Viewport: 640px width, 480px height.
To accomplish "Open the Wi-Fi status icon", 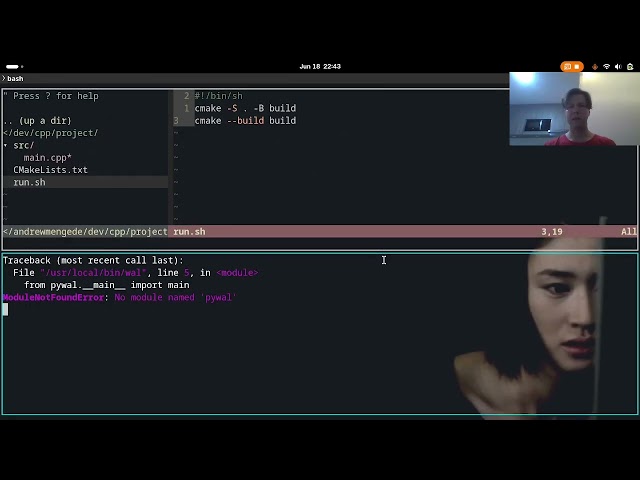I will tap(607, 67).
